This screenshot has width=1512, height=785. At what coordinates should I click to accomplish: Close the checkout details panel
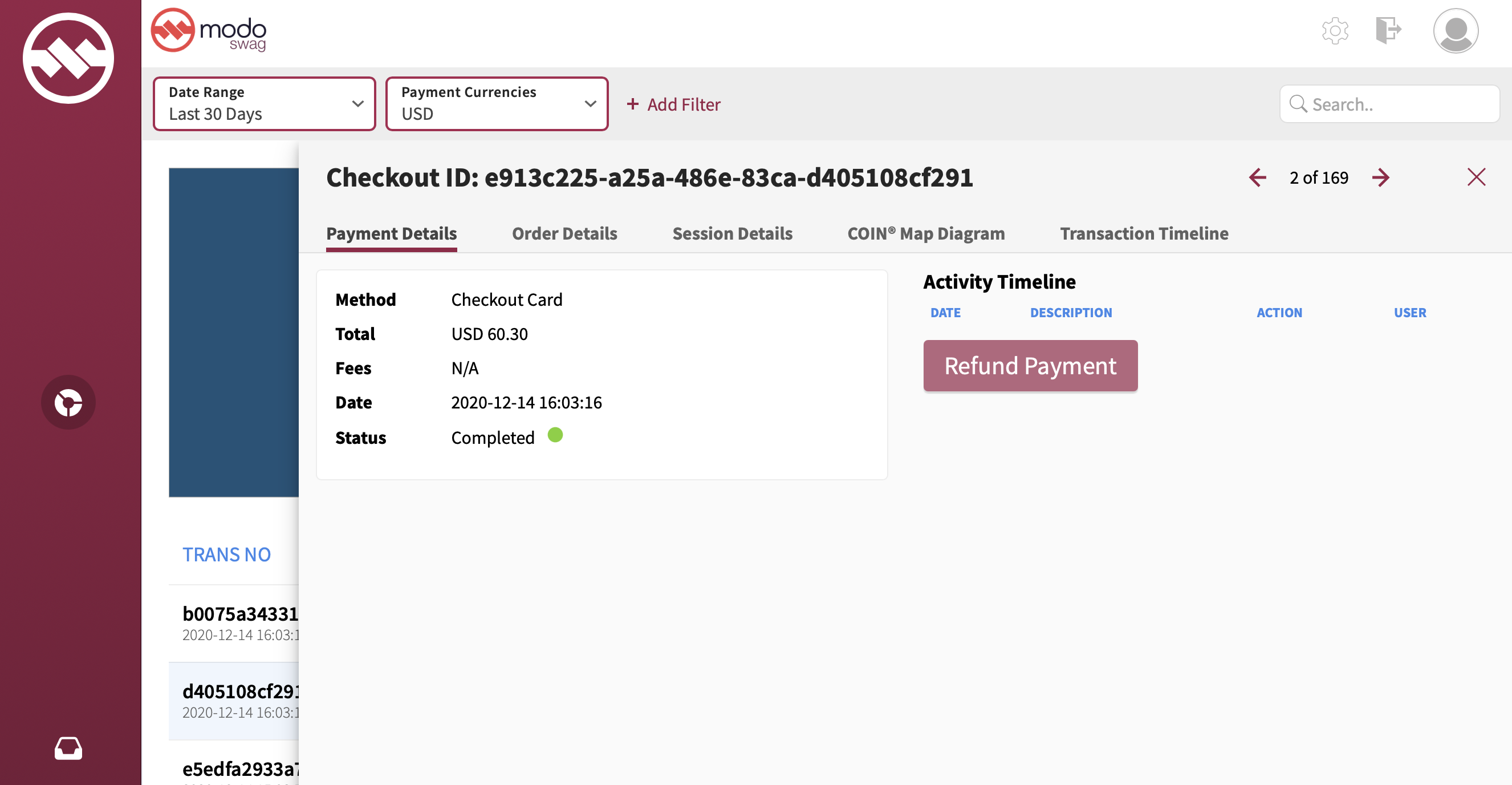tap(1476, 177)
